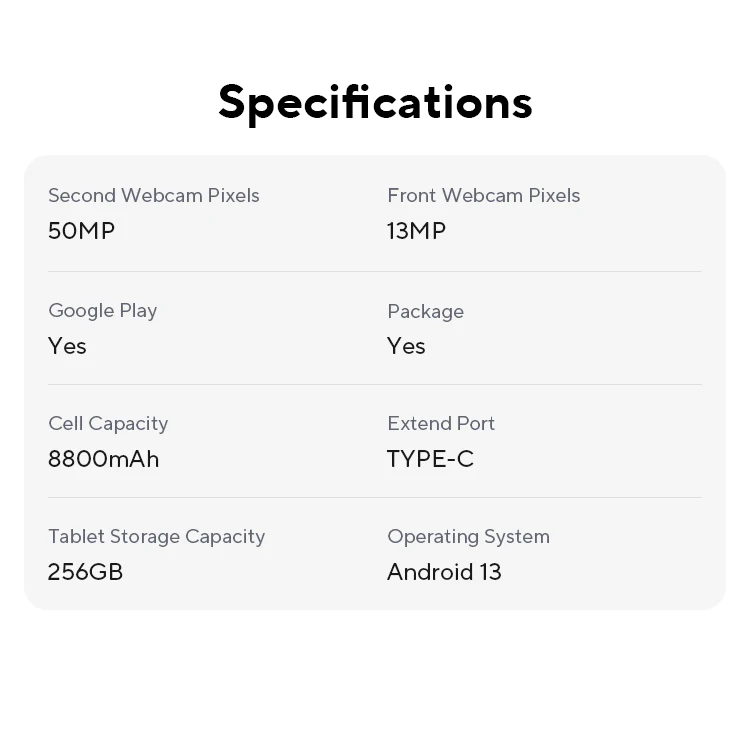
Task: Select the Extend Port label
Action: pos(441,423)
